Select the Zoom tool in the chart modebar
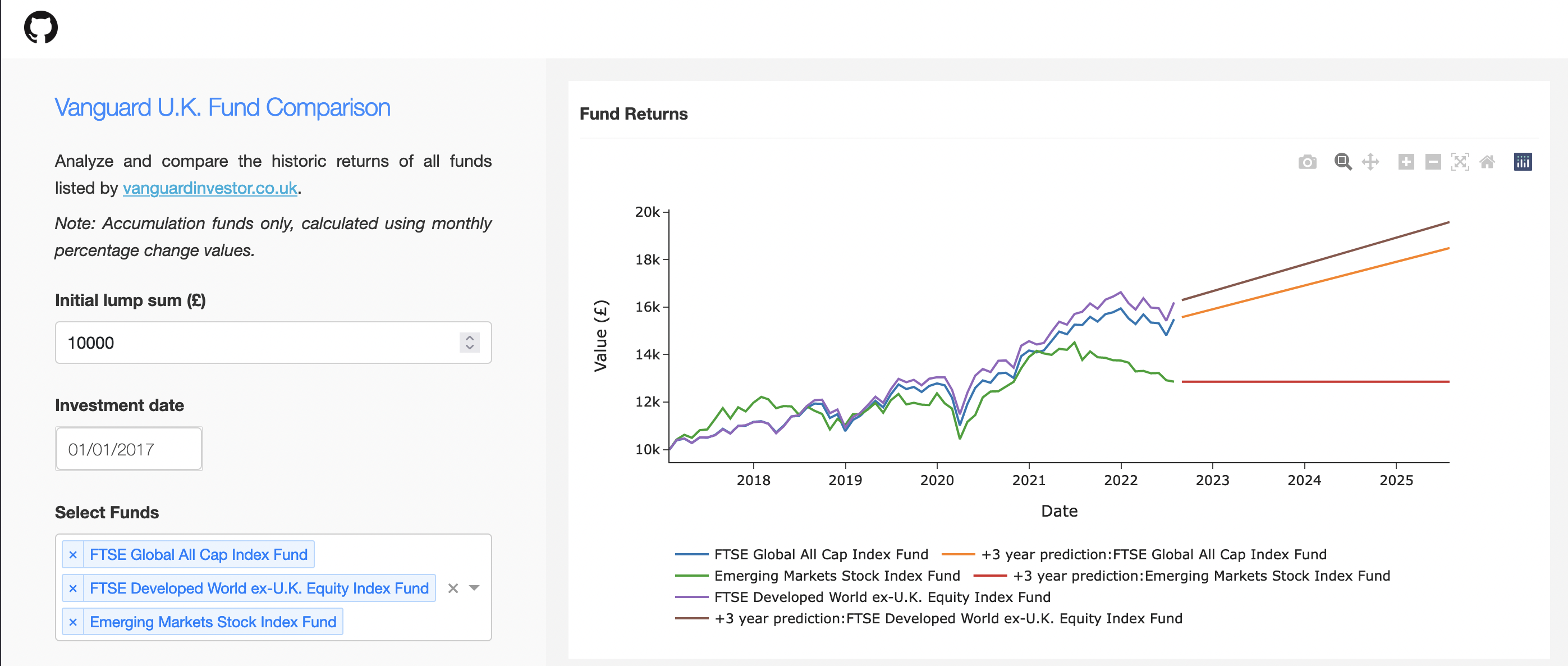The height and width of the screenshot is (666, 1568). pos(1344,162)
